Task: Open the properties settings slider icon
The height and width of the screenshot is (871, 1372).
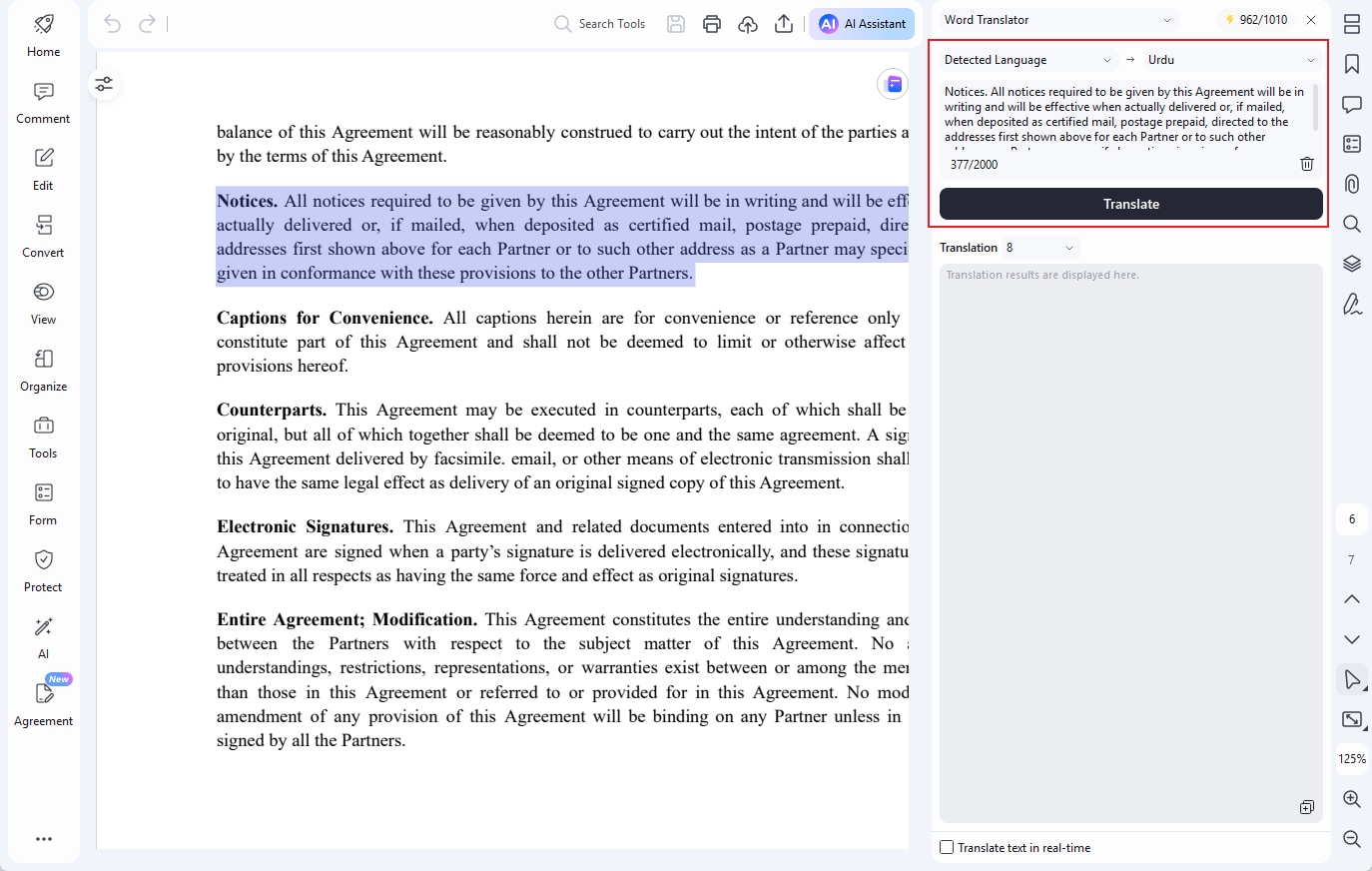Action: point(104,85)
